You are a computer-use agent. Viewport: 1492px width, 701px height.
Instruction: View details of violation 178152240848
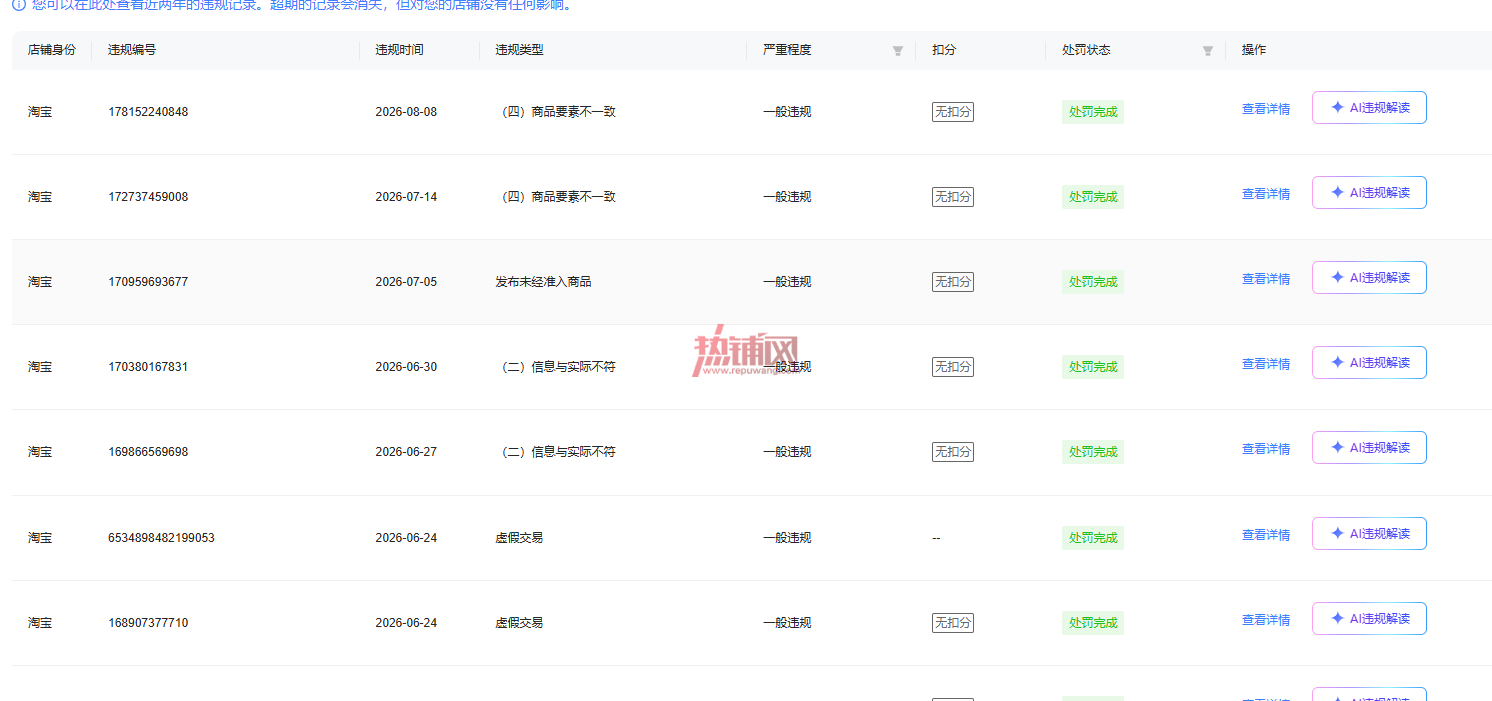coord(1265,109)
